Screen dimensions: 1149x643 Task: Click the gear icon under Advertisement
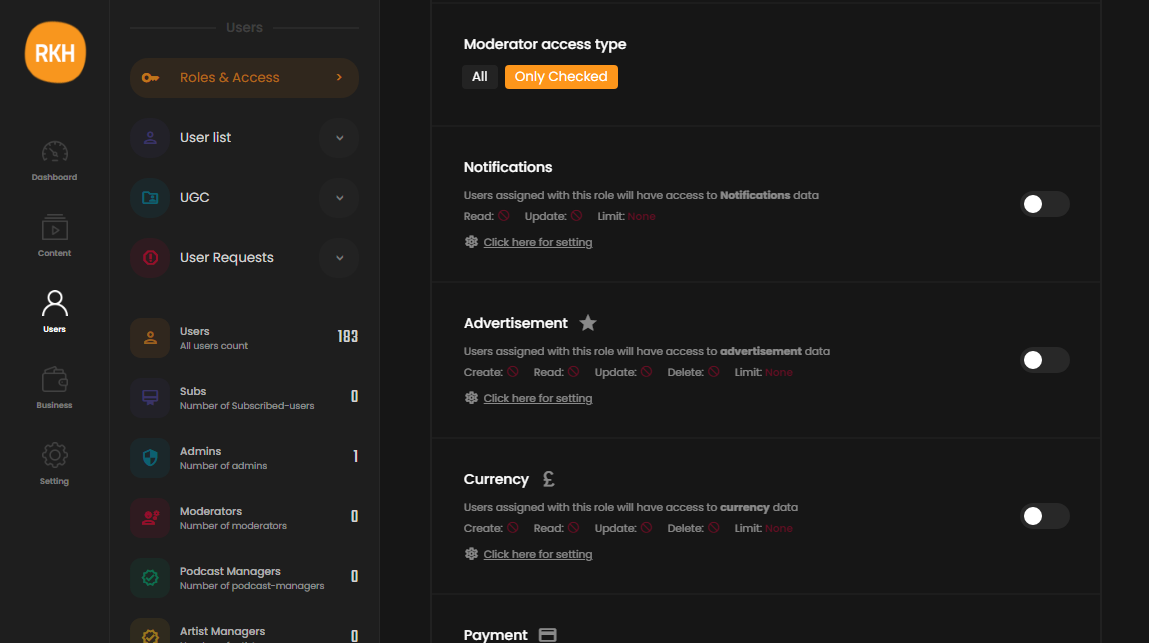click(x=471, y=398)
